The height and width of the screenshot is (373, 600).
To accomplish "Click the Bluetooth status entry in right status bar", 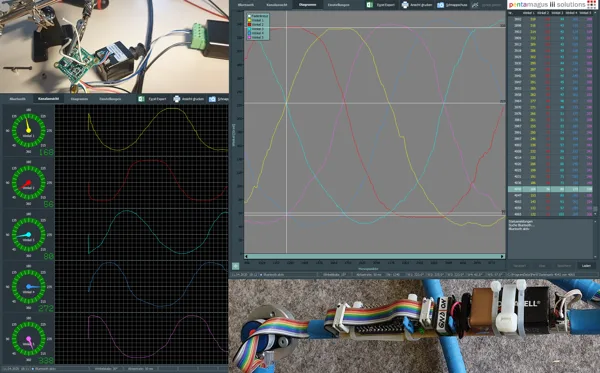I will click(x=272, y=275).
